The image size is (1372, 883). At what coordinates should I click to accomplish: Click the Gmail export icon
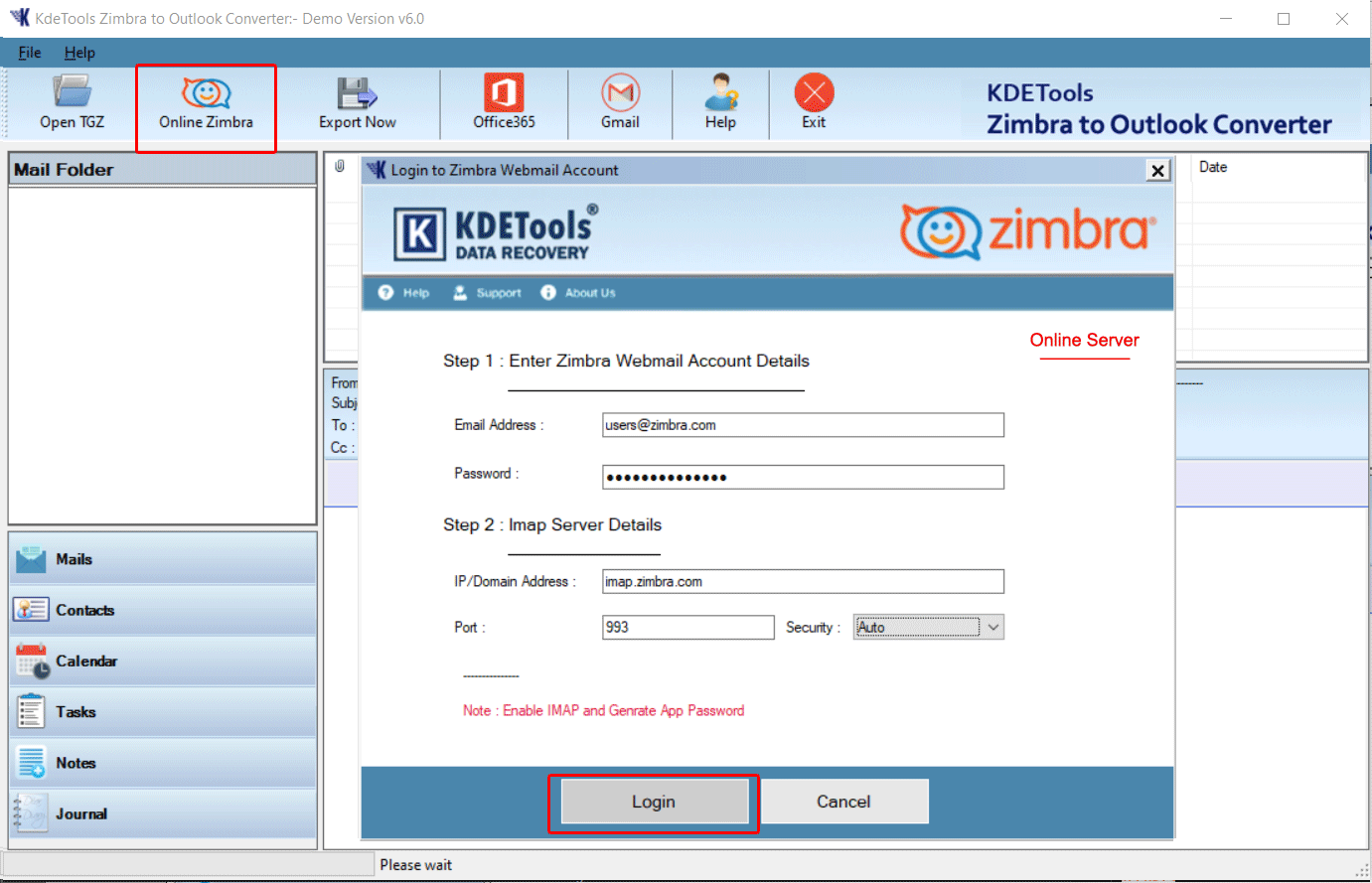tap(620, 102)
